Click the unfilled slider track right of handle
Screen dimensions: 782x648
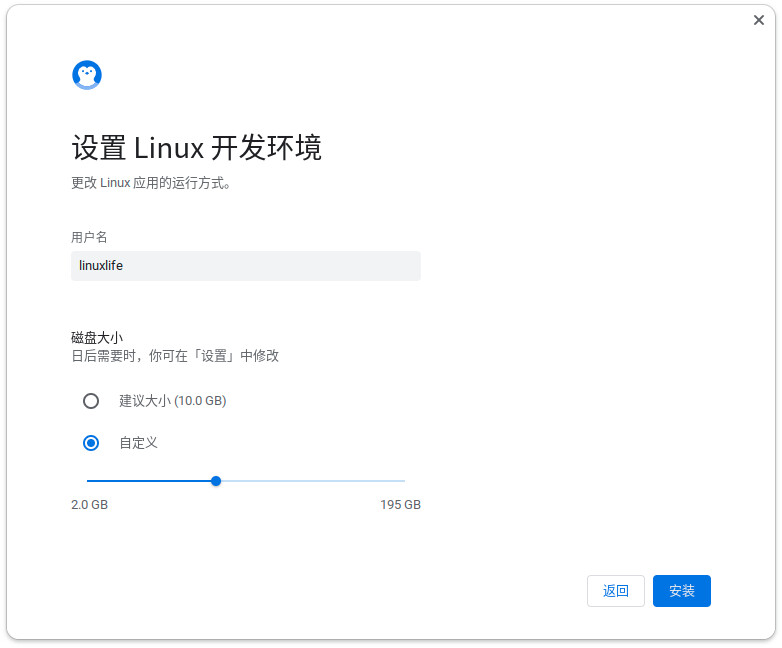(x=310, y=481)
